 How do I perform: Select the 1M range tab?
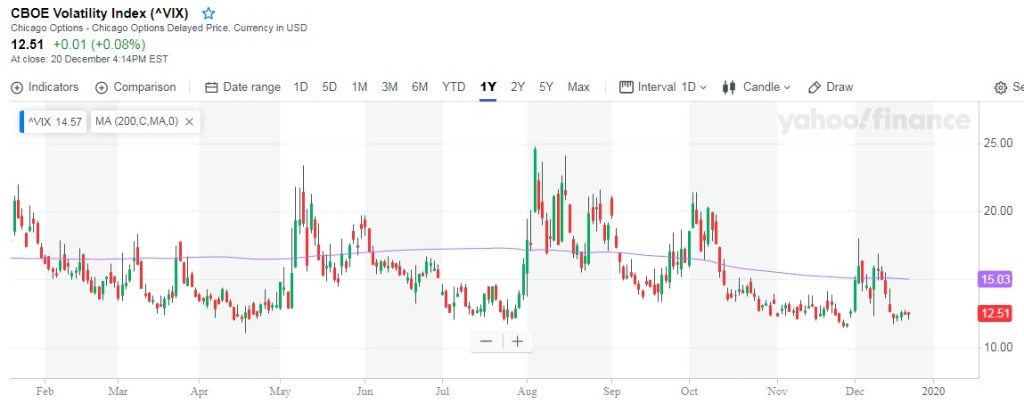359,87
